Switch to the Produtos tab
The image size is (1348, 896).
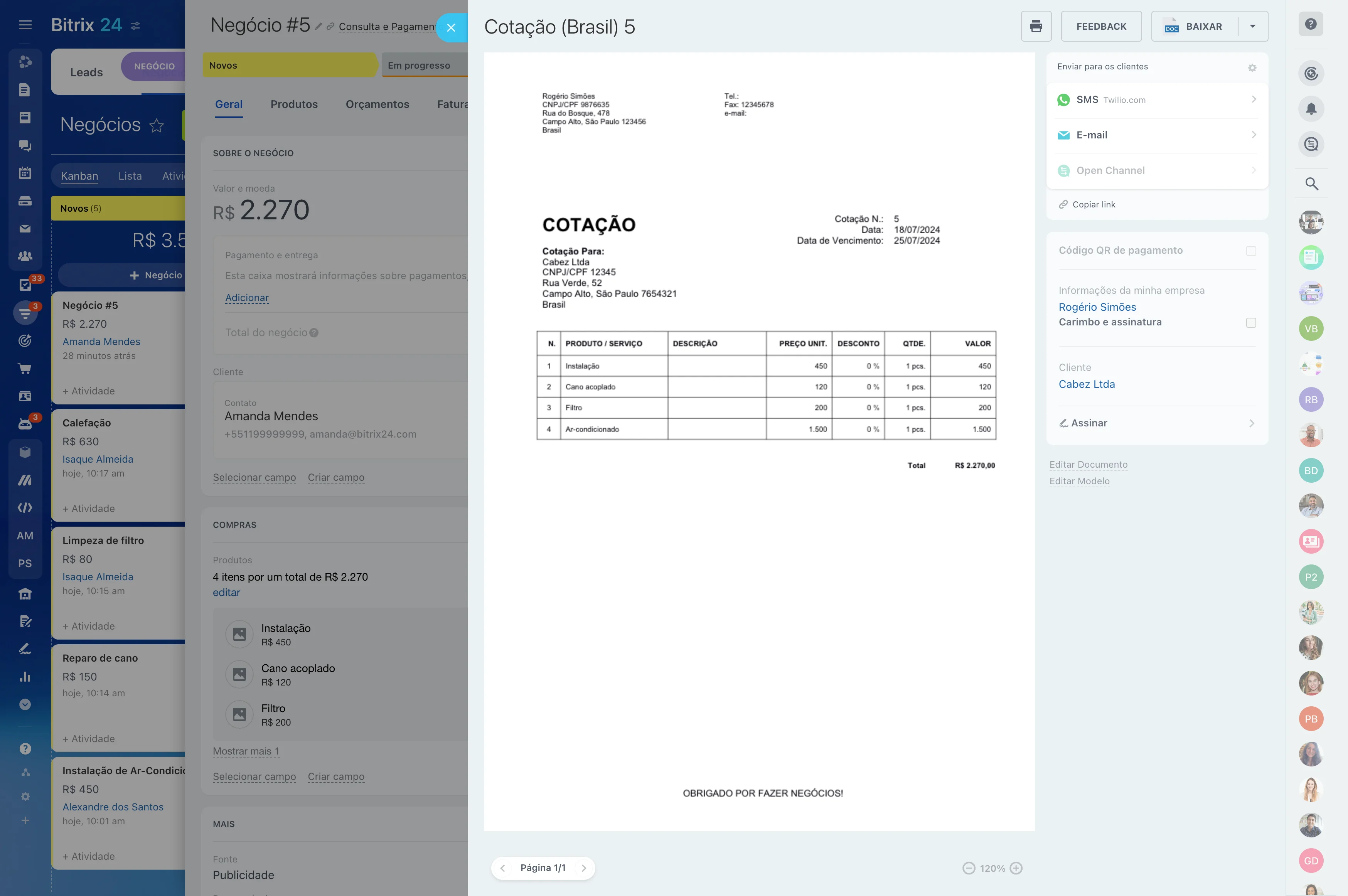coord(294,104)
